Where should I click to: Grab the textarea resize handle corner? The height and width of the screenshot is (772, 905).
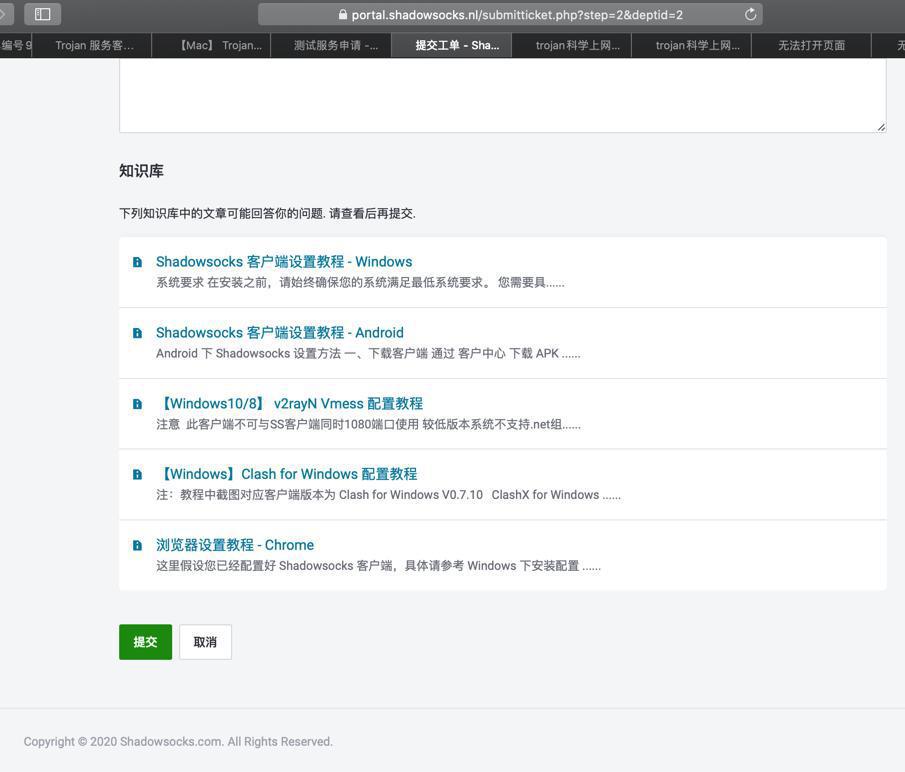(x=881, y=127)
